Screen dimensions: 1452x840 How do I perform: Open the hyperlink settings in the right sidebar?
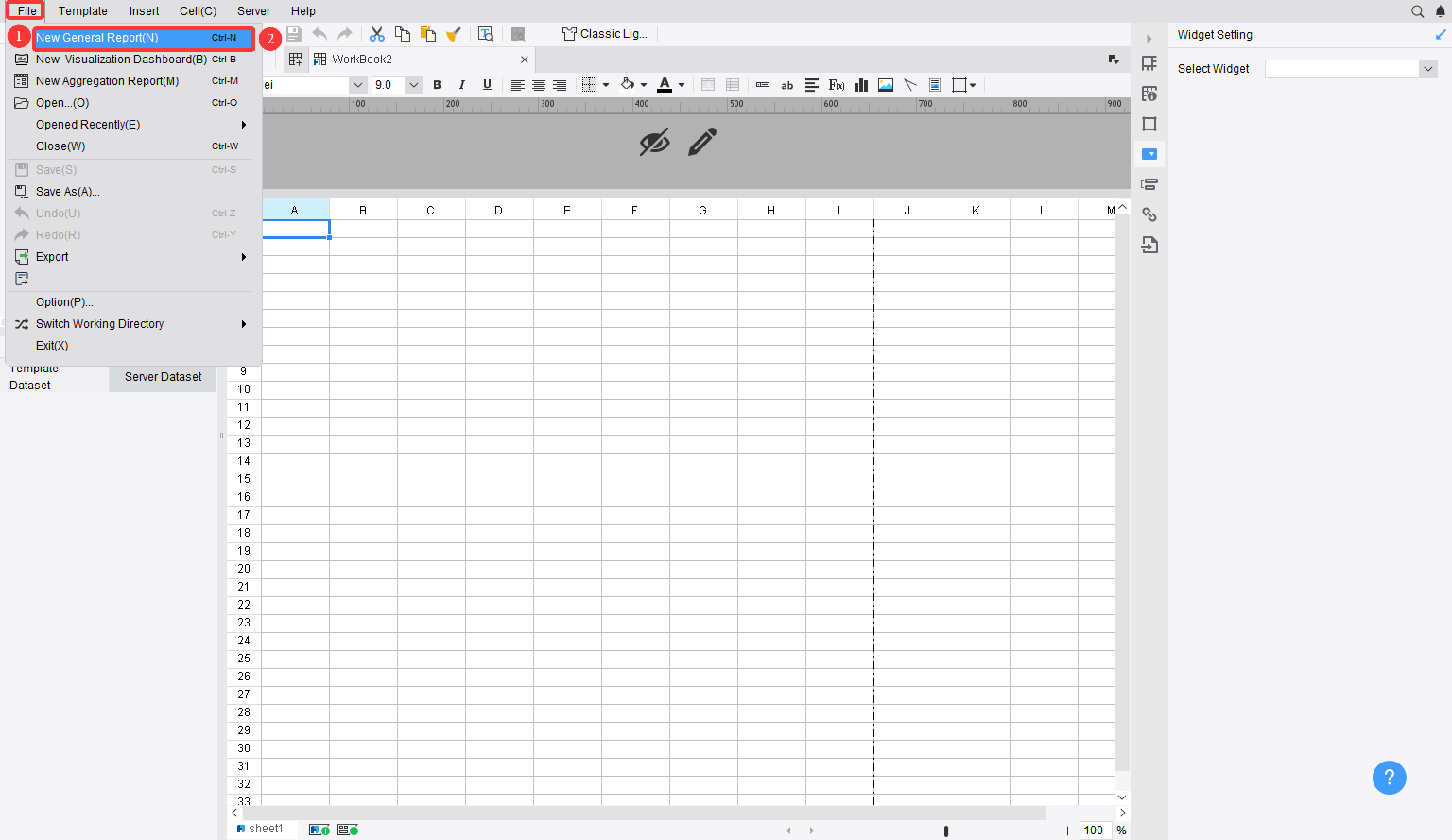point(1149,214)
